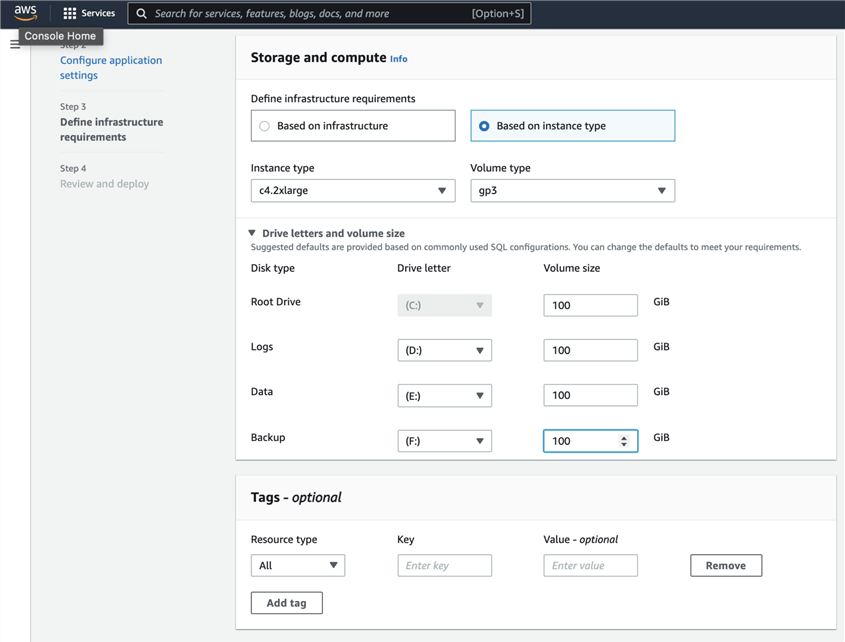Open Backup drive letter (F:) dropdown

pos(444,441)
